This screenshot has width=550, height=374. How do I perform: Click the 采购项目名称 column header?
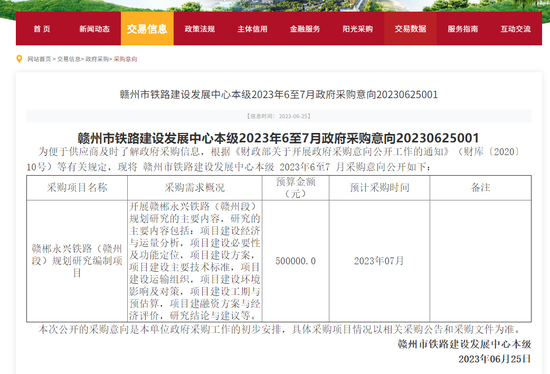77,188
